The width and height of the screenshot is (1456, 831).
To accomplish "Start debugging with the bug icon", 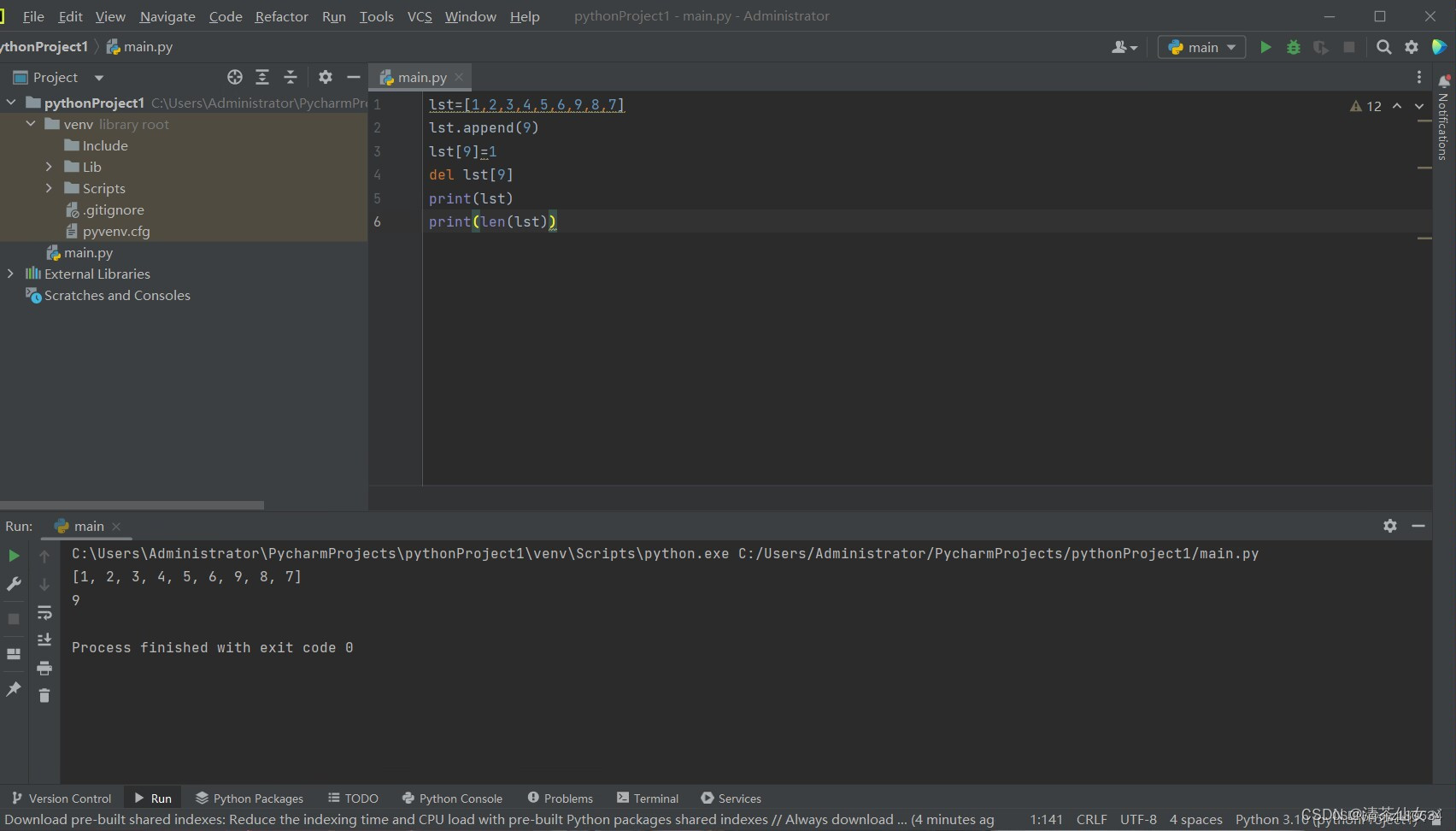I will pyautogui.click(x=1294, y=47).
